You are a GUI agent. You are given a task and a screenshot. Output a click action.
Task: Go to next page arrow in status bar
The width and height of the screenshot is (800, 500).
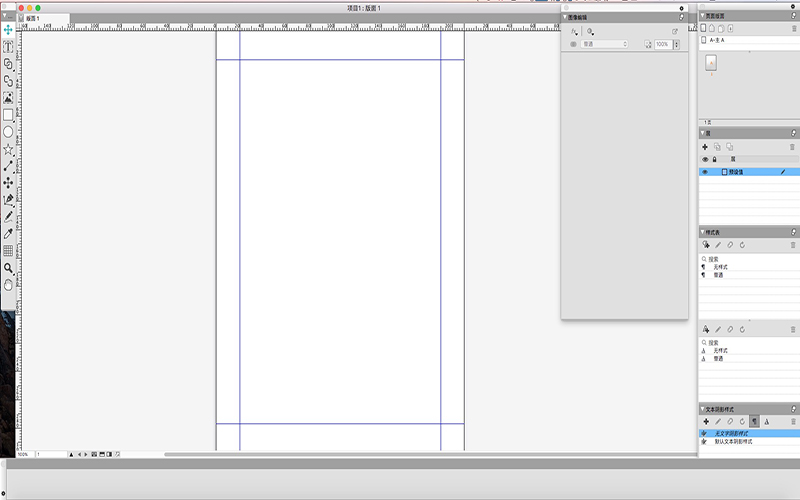[x=86, y=454]
